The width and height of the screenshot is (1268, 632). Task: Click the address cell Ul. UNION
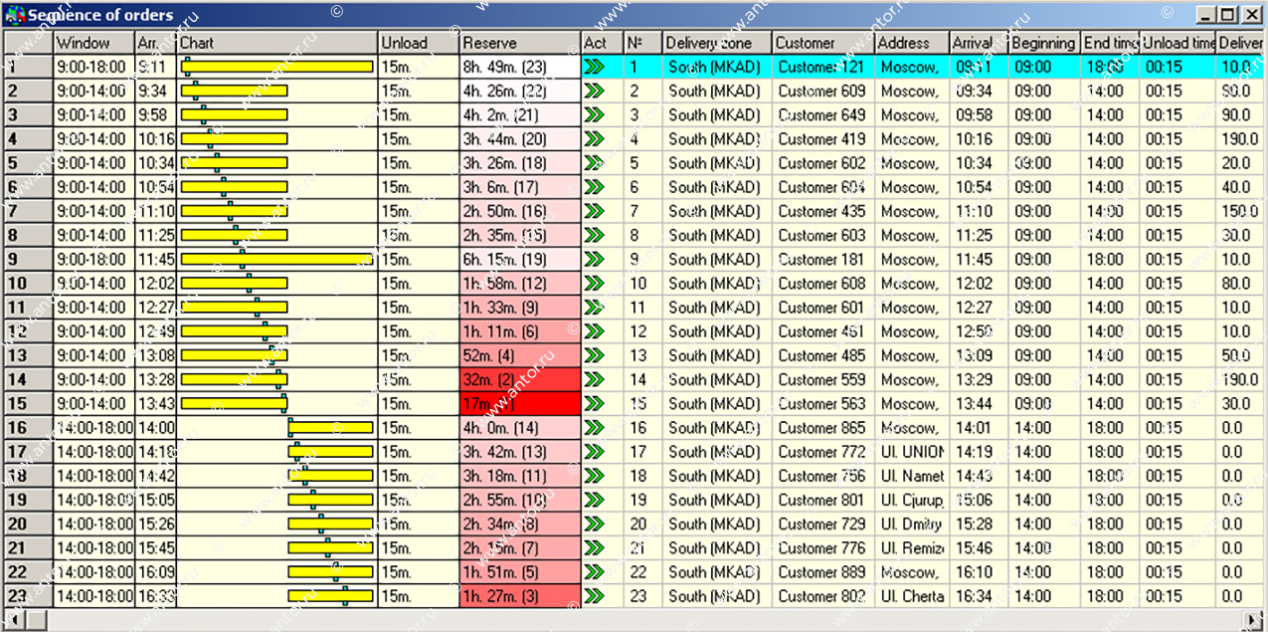(912, 451)
